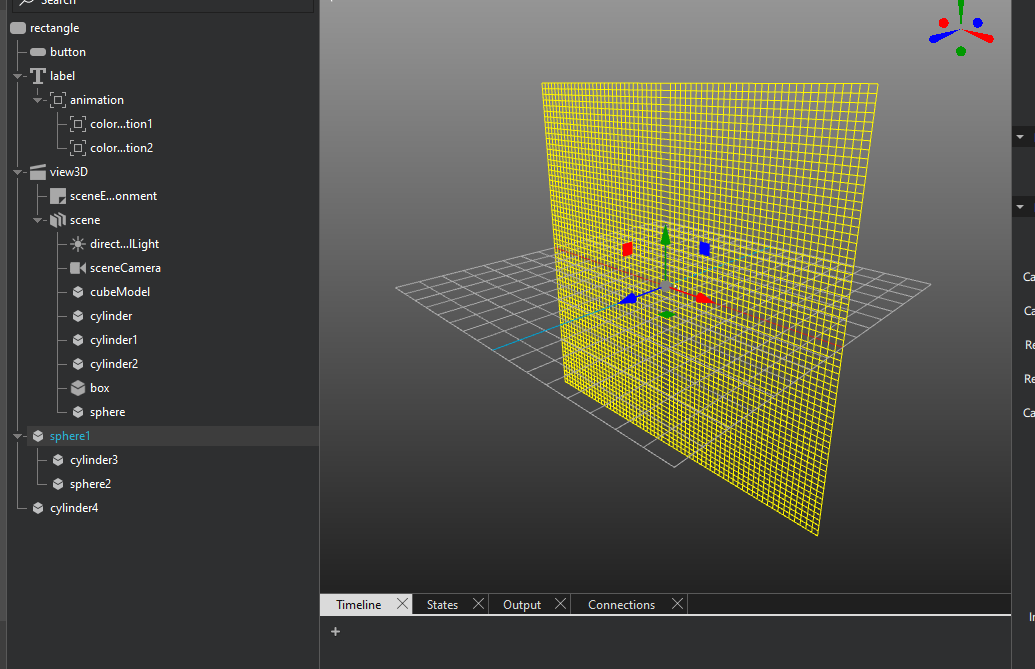
Task: Select colorAnimation2 item in navigator
Action: tap(121, 148)
